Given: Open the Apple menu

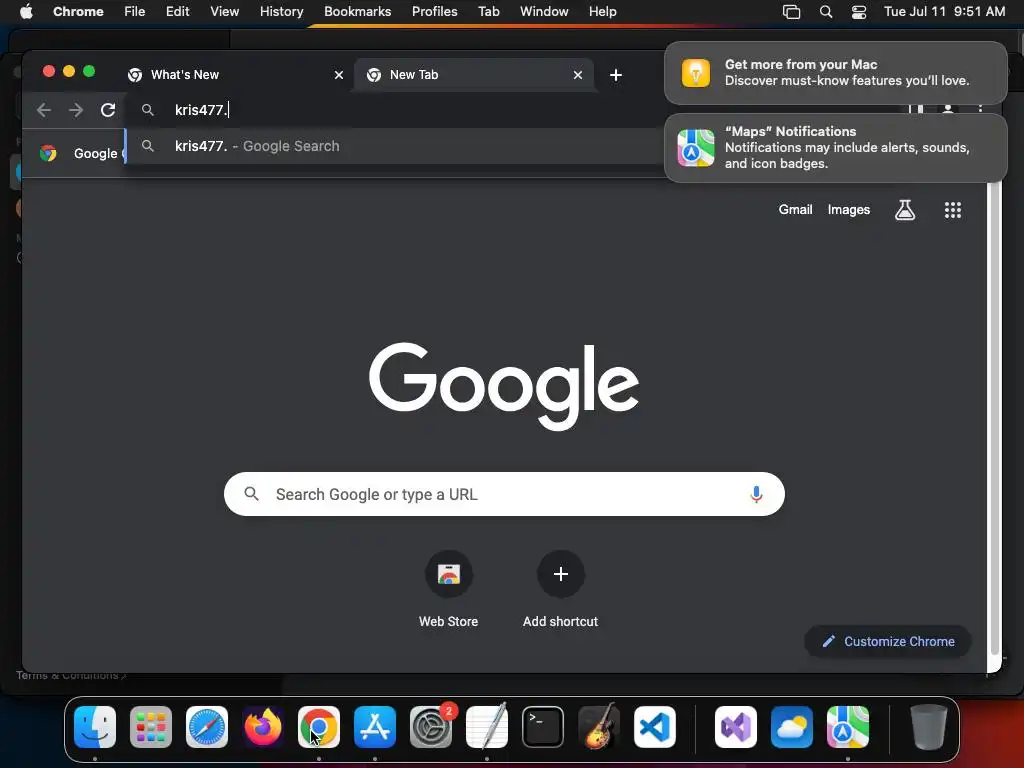Looking at the screenshot, I should 26,12.
